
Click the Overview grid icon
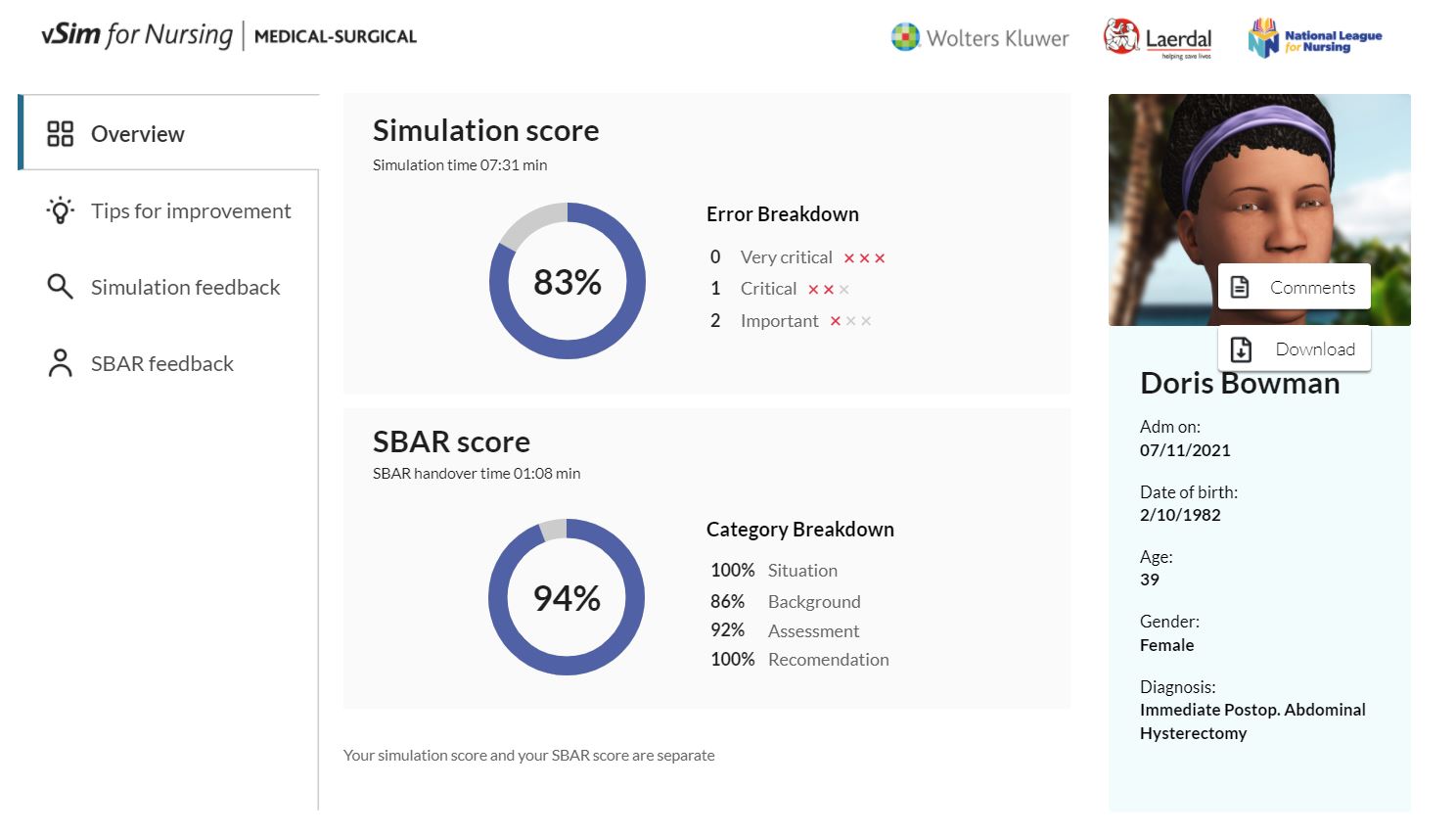coord(61,133)
